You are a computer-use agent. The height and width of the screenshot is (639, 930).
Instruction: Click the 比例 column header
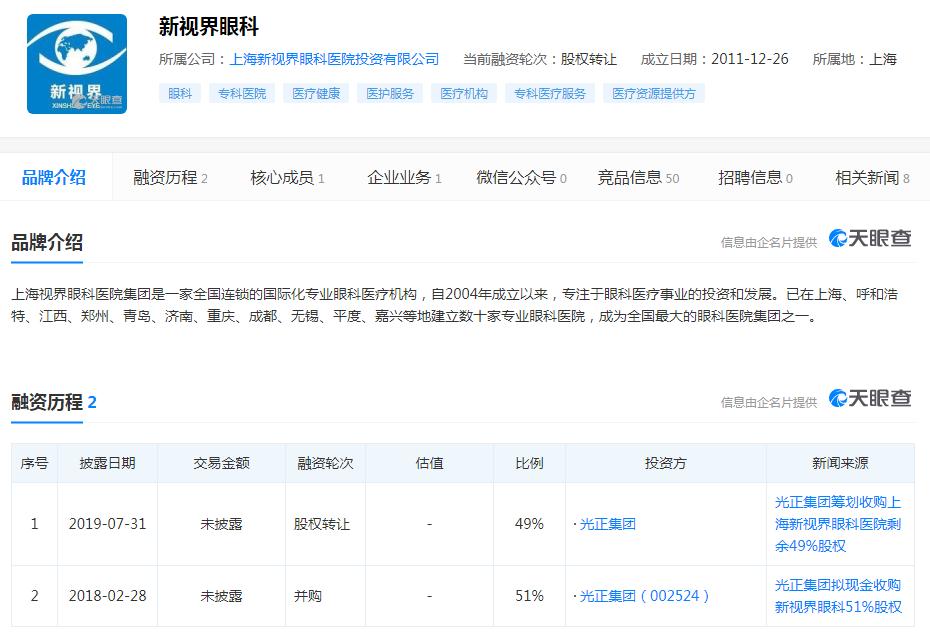pos(529,463)
